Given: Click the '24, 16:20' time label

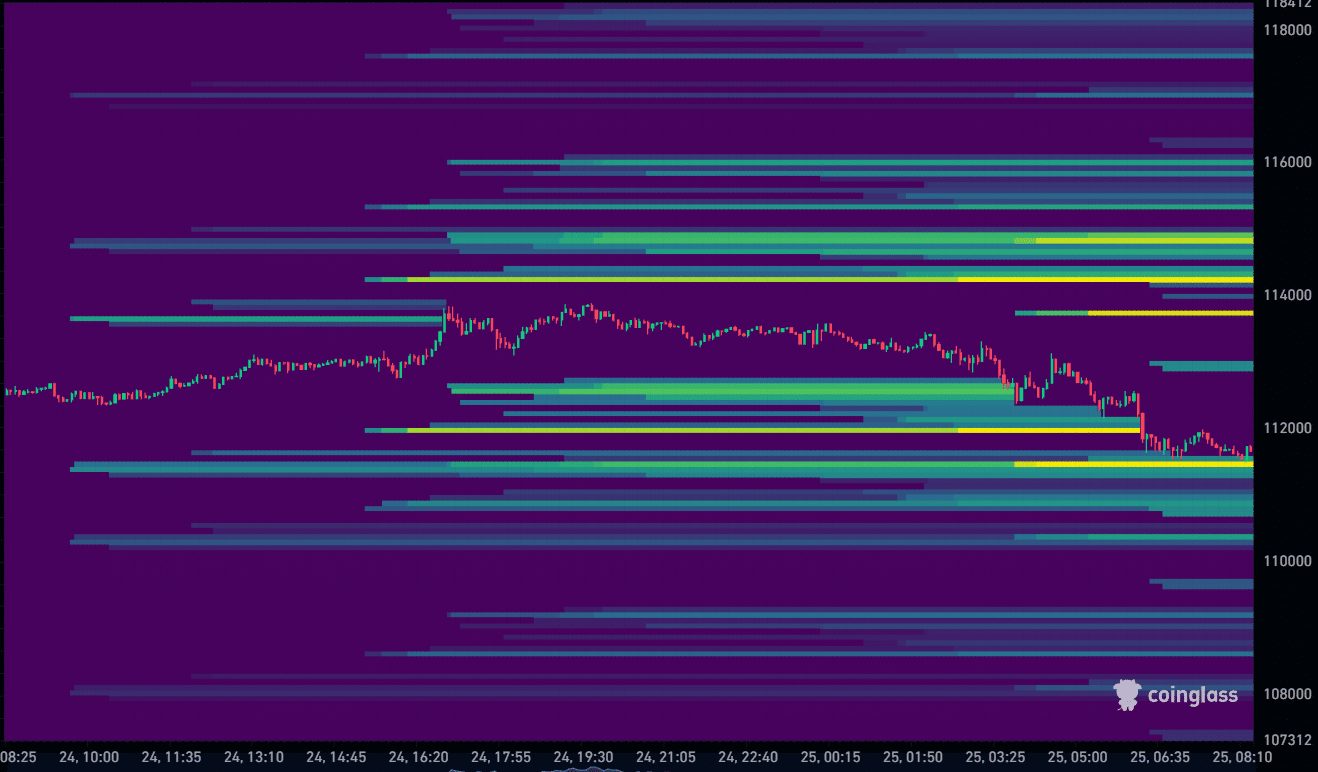Looking at the screenshot, I should 419,757.
